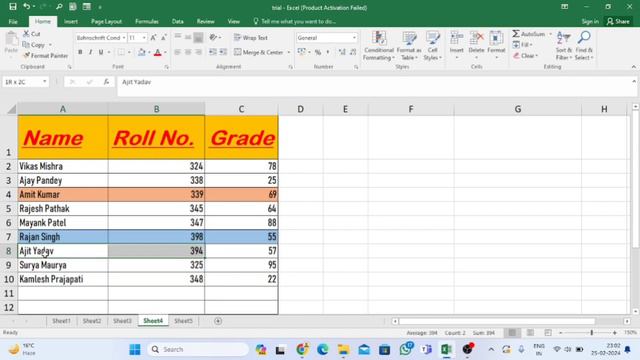Viewport: 640px width, 360px height.
Task: Click the Insert Function fx icon
Action: (x=107, y=82)
